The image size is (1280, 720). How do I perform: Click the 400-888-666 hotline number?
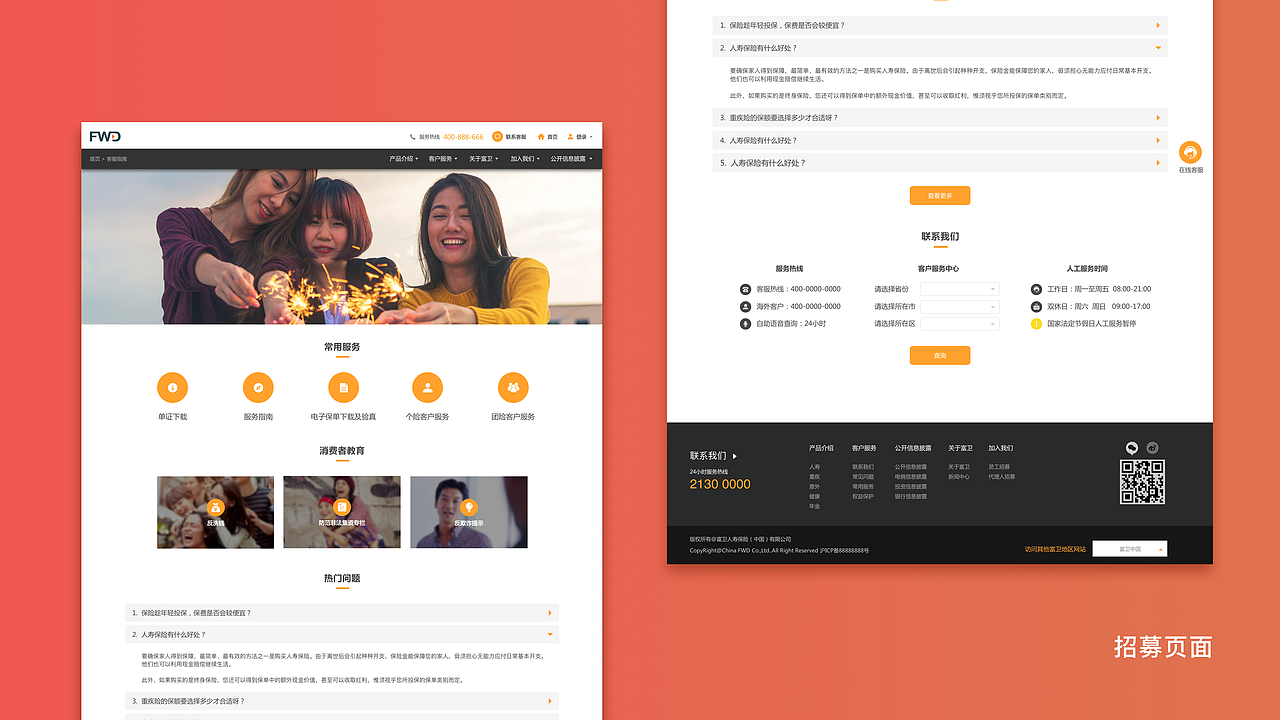463,137
